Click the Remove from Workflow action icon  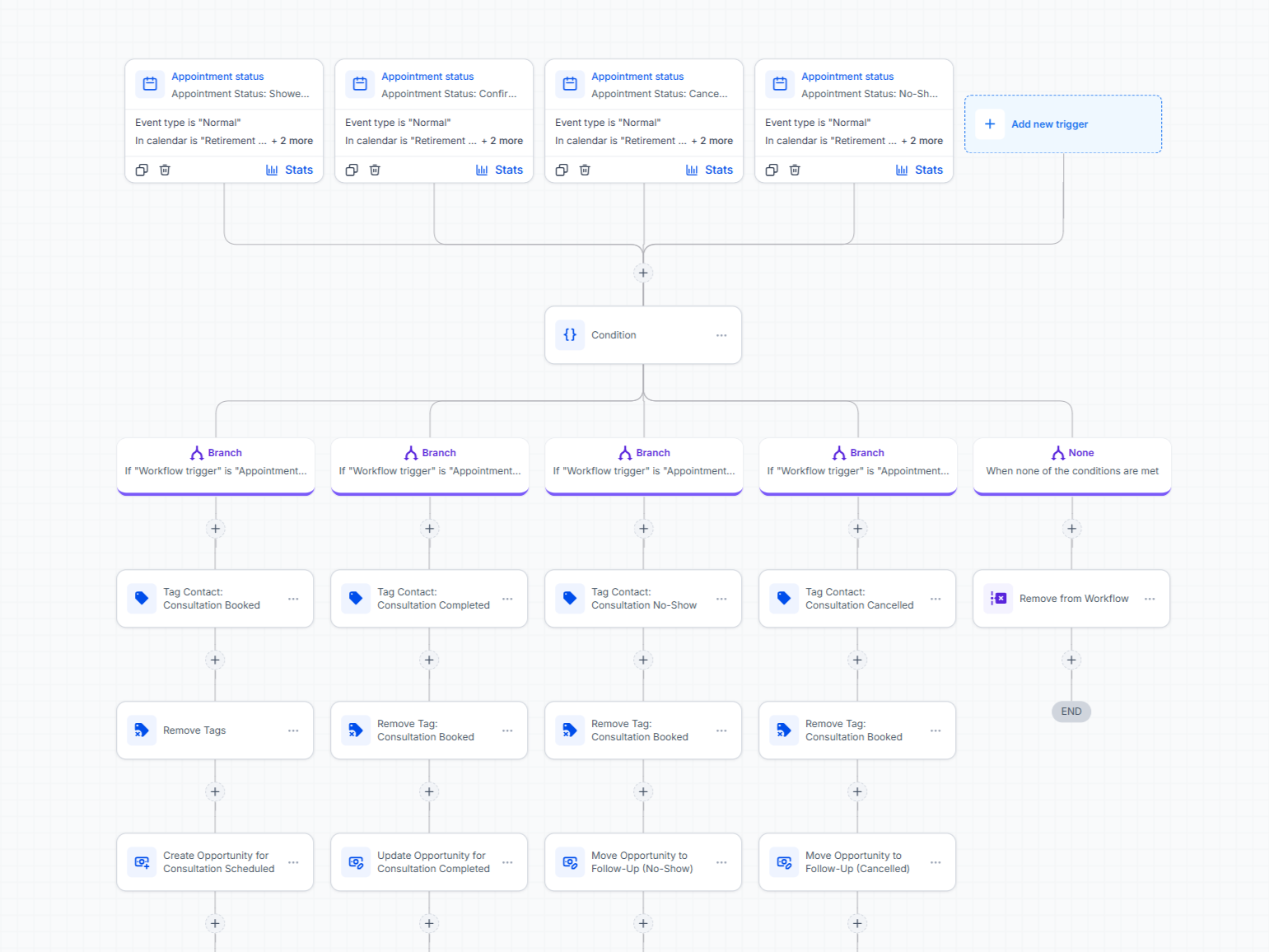998,599
